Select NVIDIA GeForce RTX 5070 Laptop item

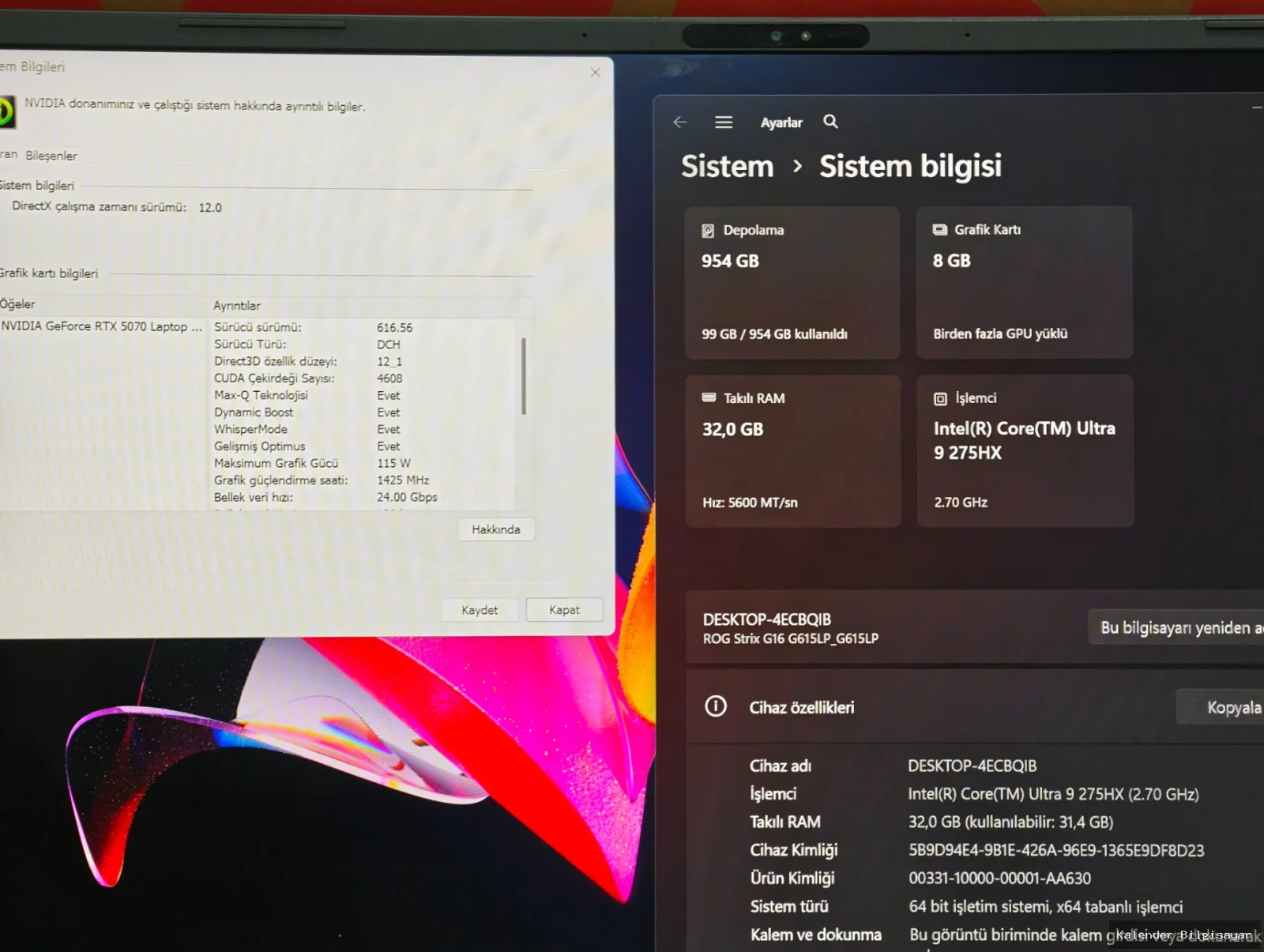102,326
